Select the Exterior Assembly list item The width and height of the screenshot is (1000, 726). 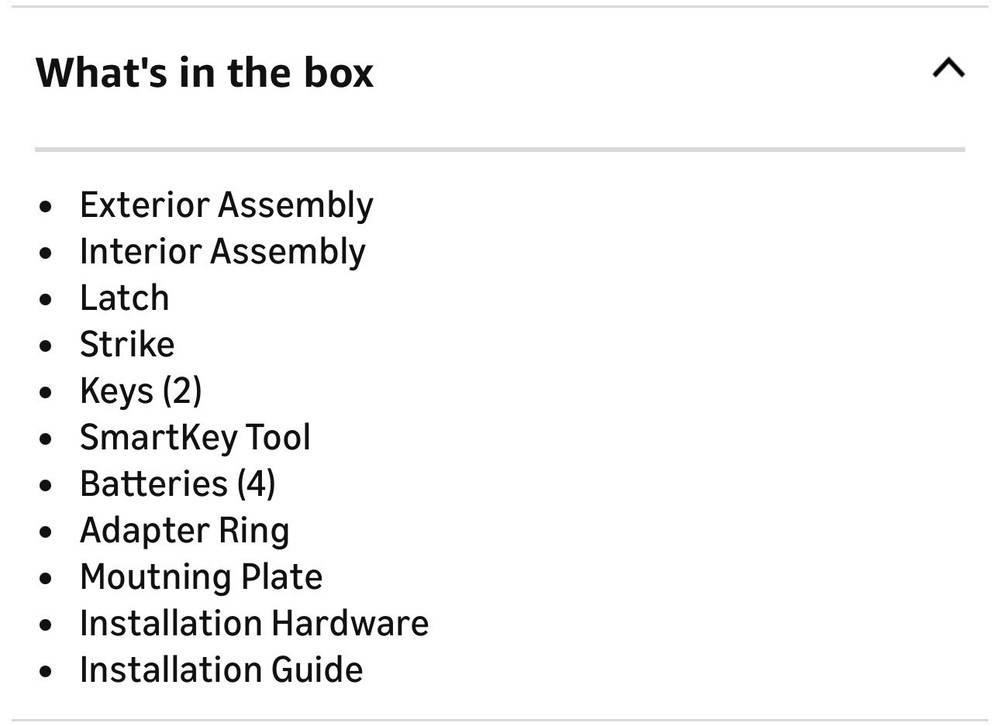click(x=226, y=205)
